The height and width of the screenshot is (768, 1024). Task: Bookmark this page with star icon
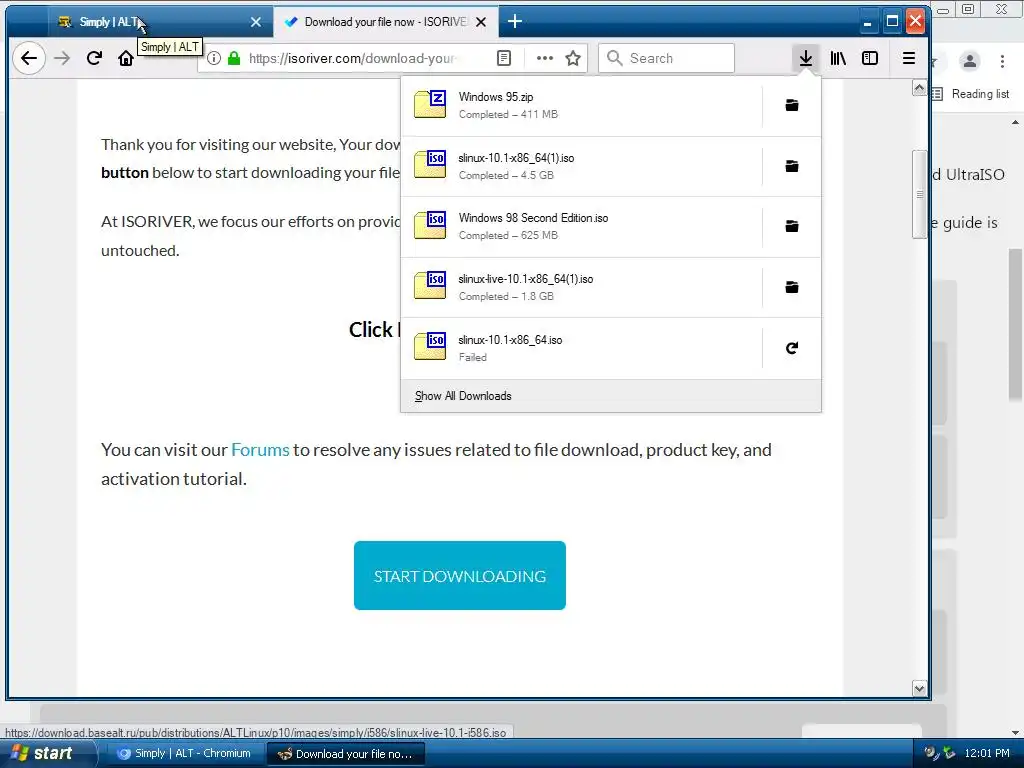point(573,59)
